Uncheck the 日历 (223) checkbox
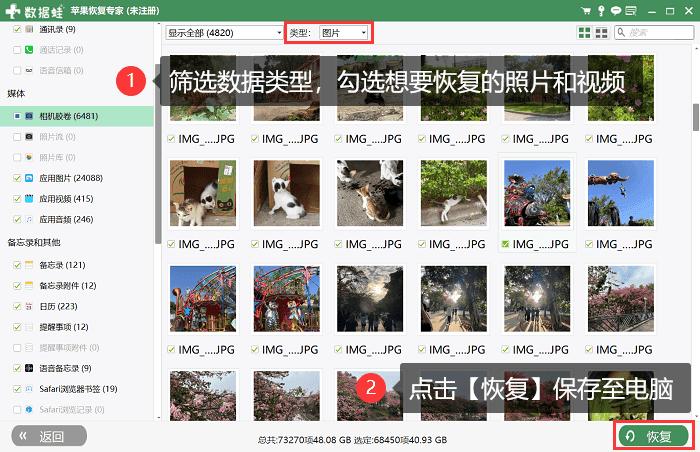This screenshot has height=452, width=700. pyautogui.click(x=17, y=306)
